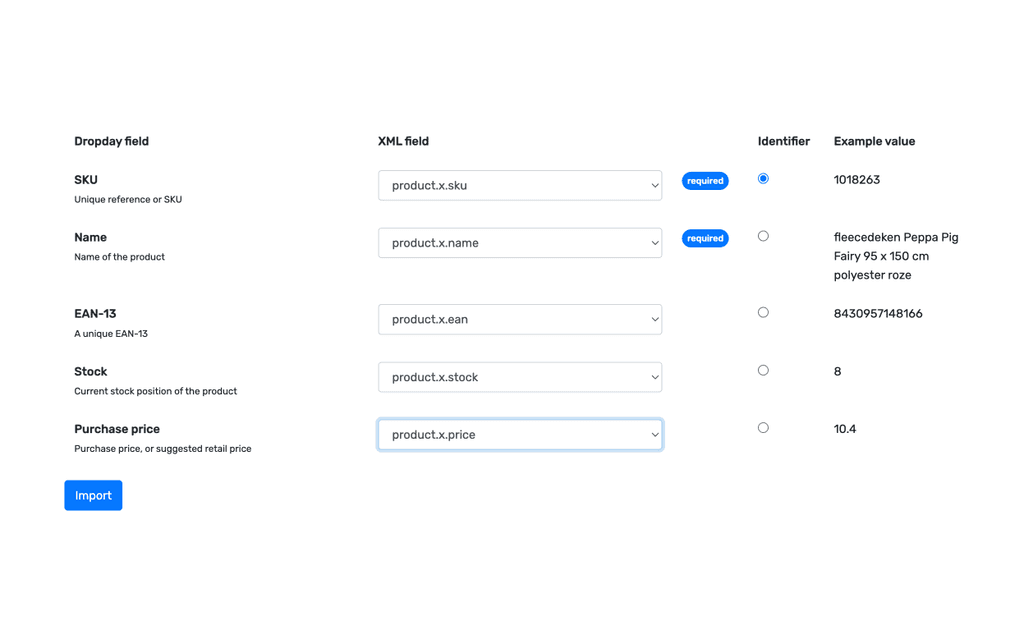
Task: Select Purchase price as the identifier
Action: [x=763, y=427]
